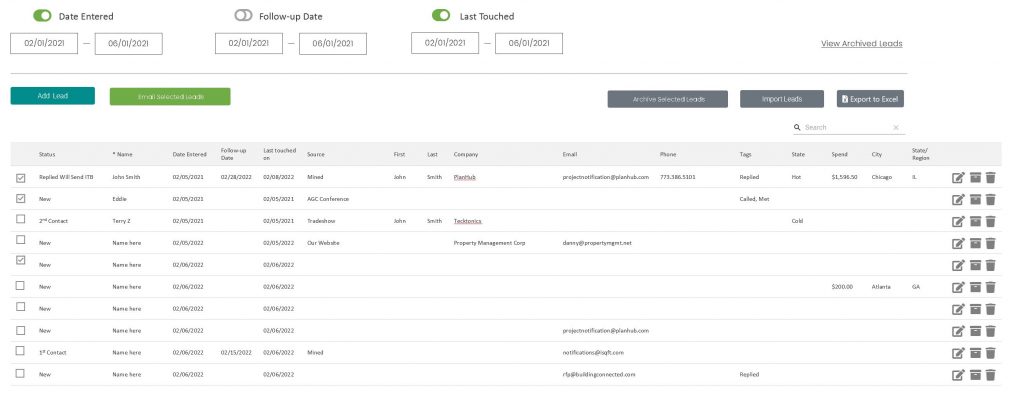Screen dimensions: 1024x403
Task: Uncheck the checkbox for the John Smith row
Action: [x=21, y=177]
